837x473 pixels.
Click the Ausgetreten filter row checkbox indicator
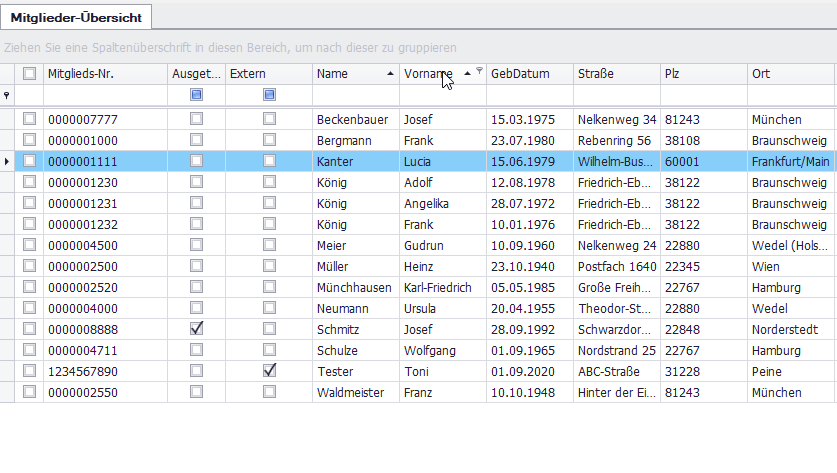coord(196,95)
